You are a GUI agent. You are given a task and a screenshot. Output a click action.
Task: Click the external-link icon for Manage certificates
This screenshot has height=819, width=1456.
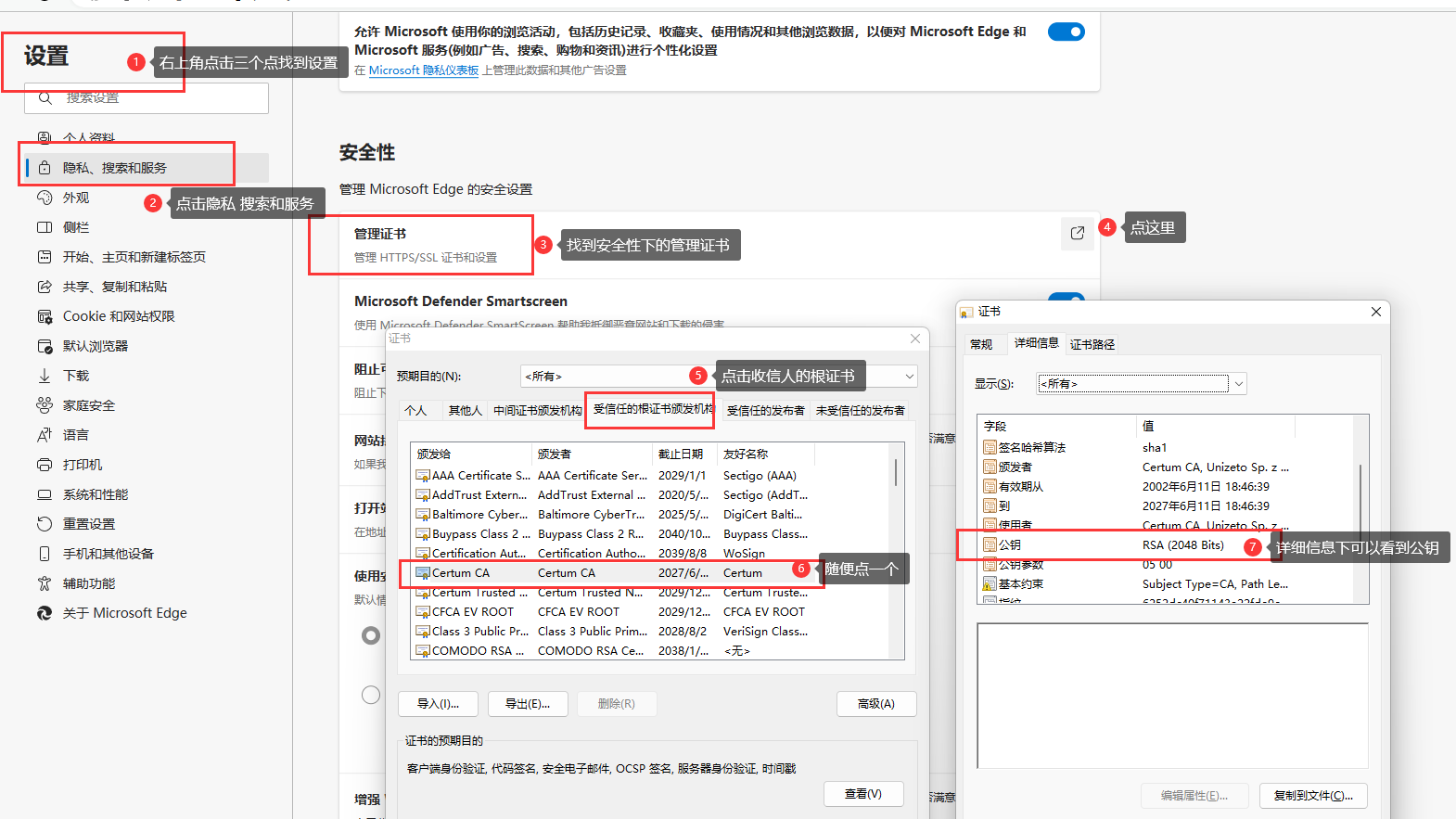tap(1077, 233)
